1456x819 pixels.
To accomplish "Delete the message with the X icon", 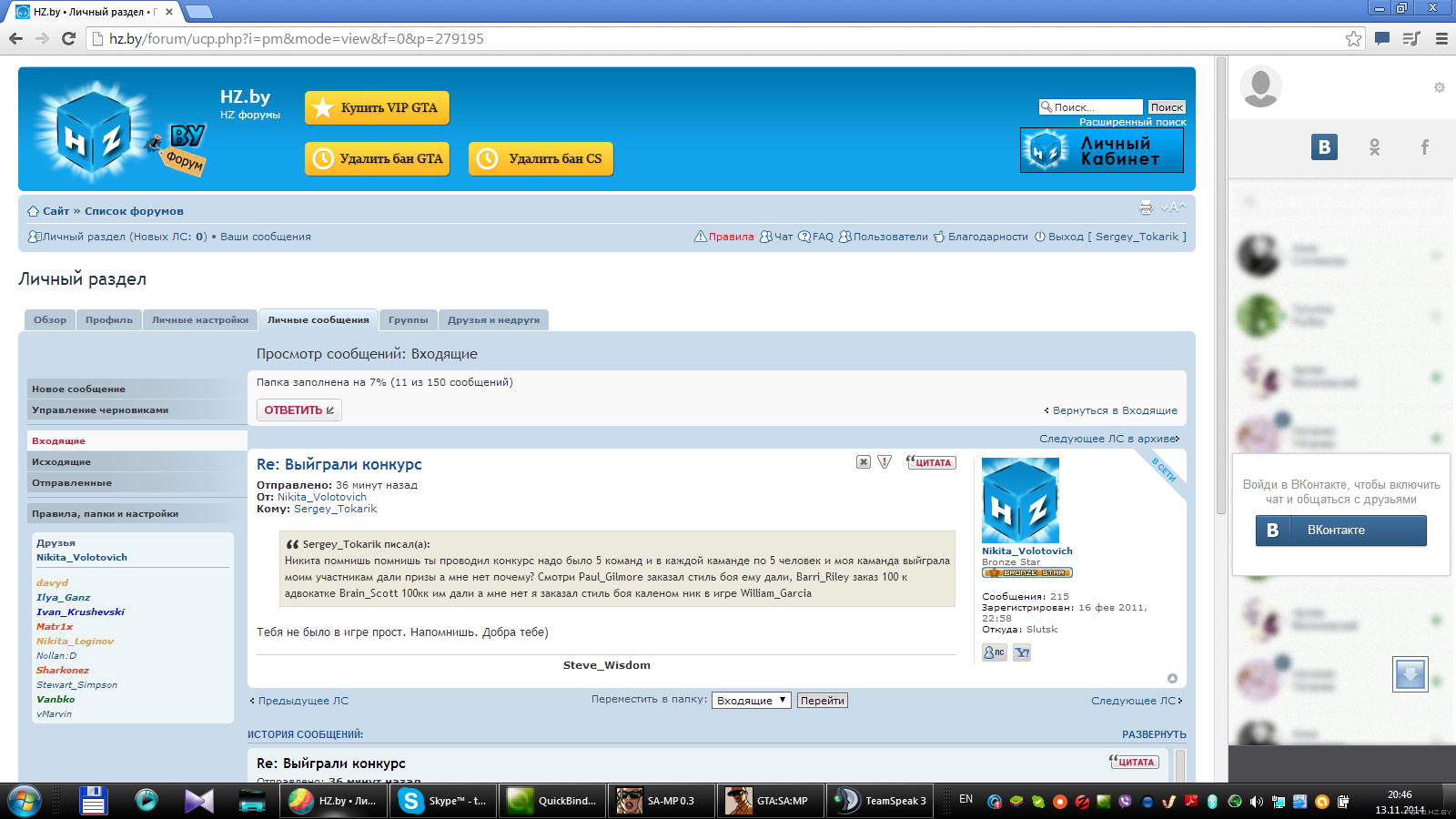I will 864,462.
